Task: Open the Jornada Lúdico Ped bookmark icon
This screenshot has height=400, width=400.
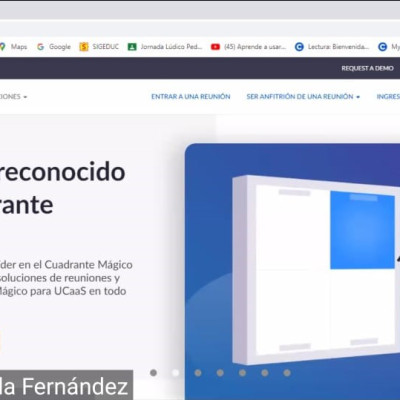Action: click(132, 47)
